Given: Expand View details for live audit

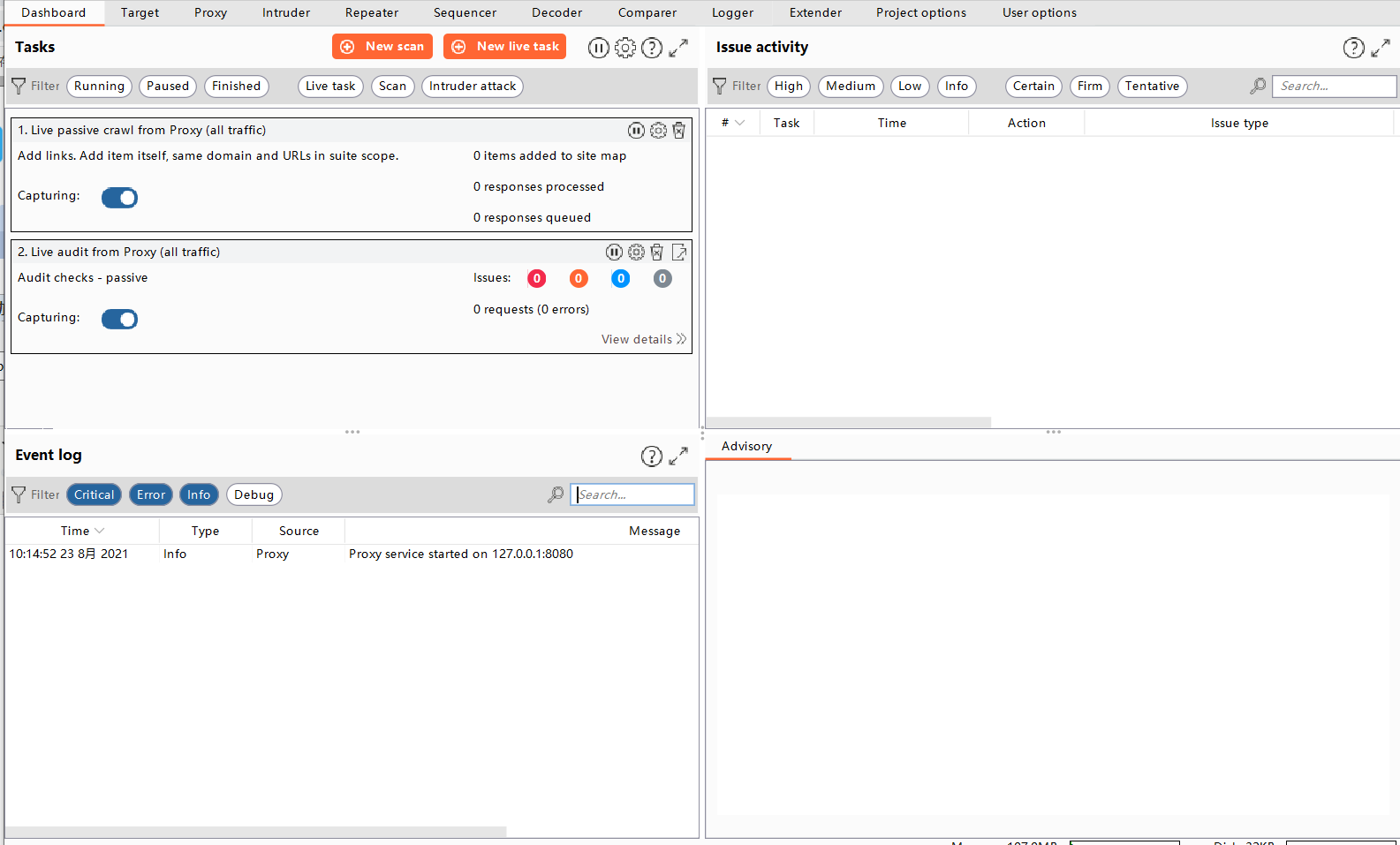Looking at the screenshot, I should pos(644,340).
